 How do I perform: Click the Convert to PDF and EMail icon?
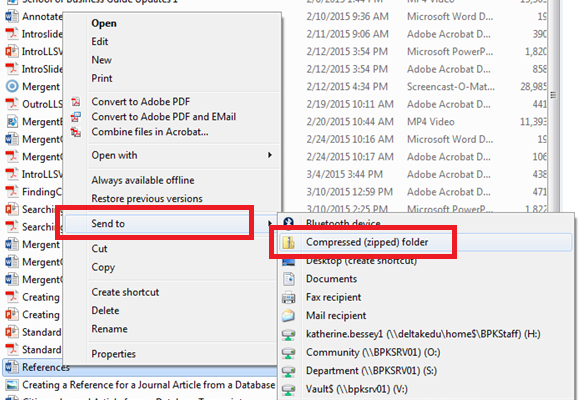(x=76, y=117)
